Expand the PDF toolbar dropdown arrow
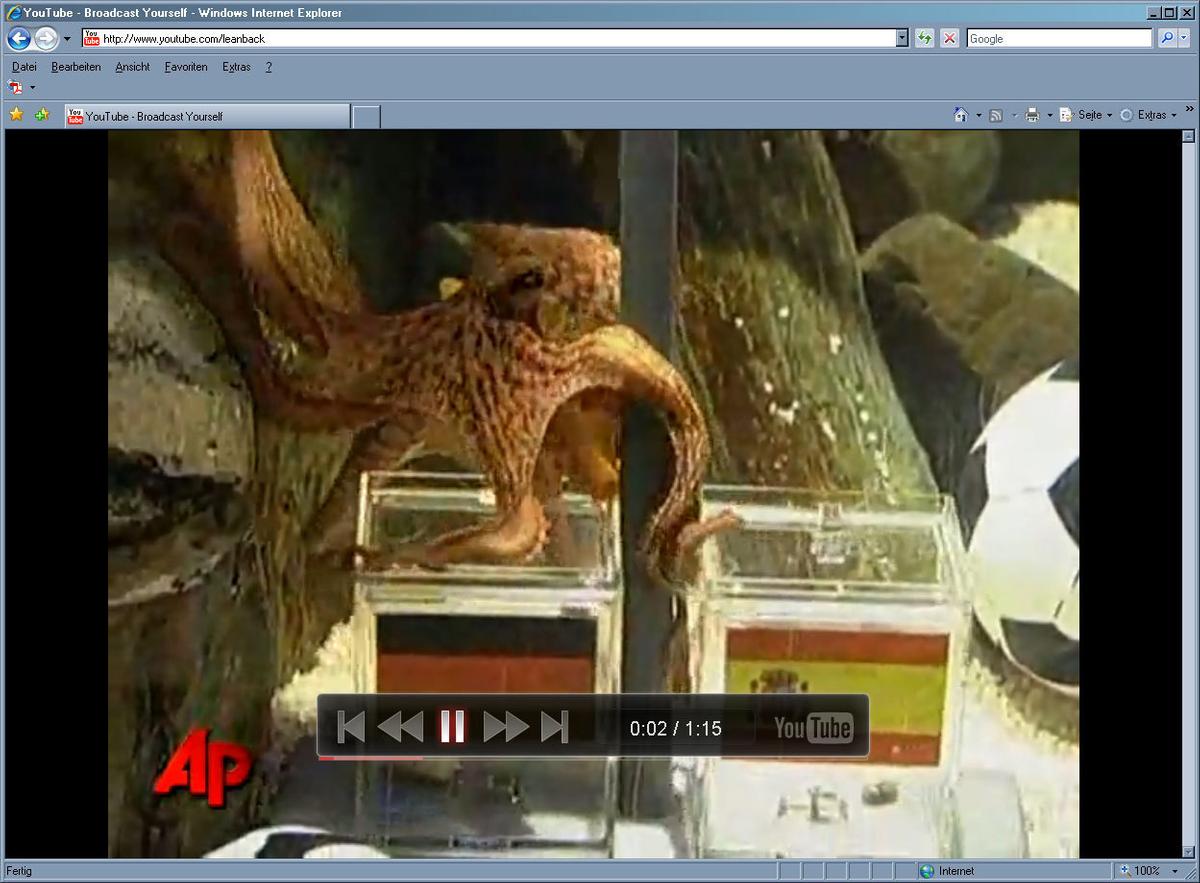The image size is (1200, 883). (32, 88)
